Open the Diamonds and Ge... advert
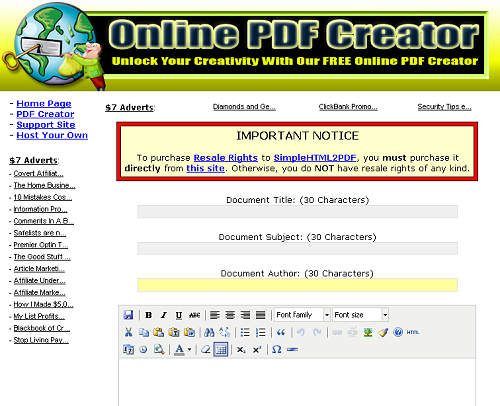 pyautogui.click(x=244, y=107)
